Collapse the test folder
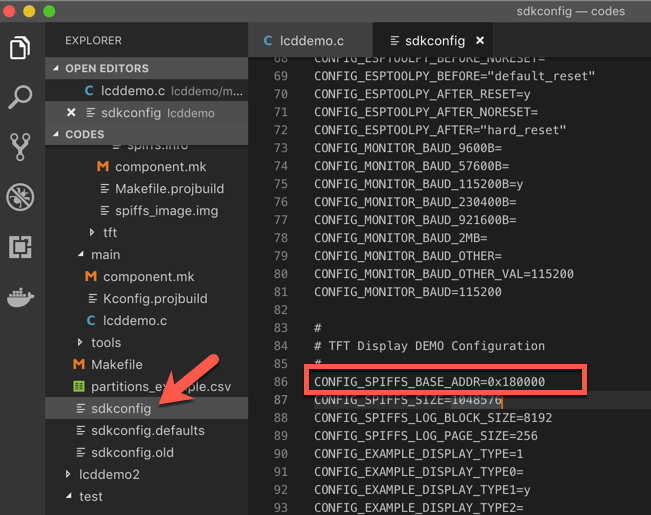The width and height of the screenshot is (651, 515). coord(69,496)
